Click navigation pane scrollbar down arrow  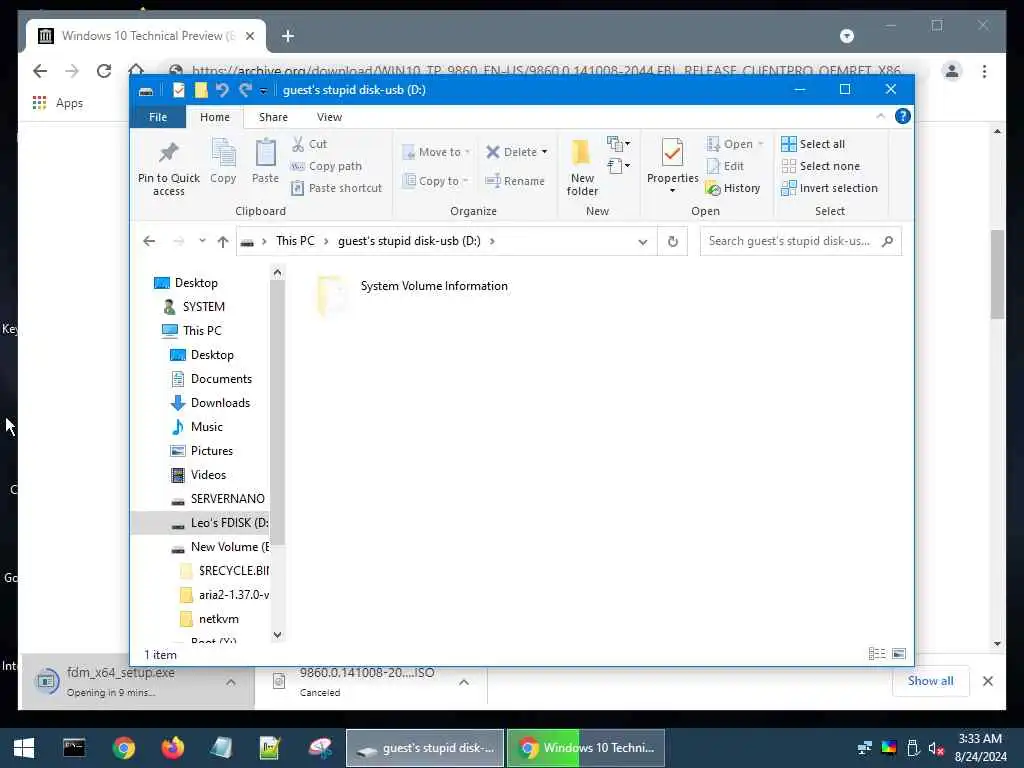278,634
